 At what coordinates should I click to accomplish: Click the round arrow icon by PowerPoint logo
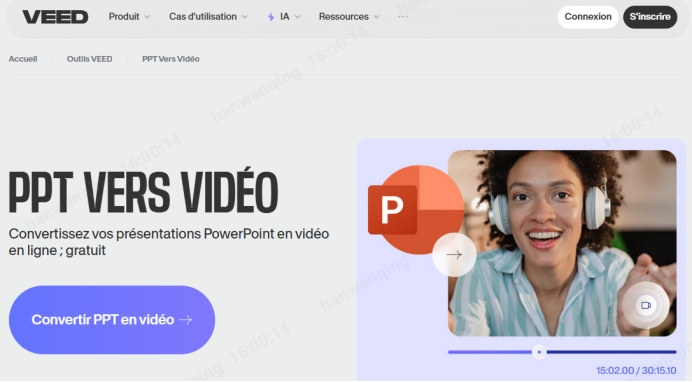coord(454,255)
